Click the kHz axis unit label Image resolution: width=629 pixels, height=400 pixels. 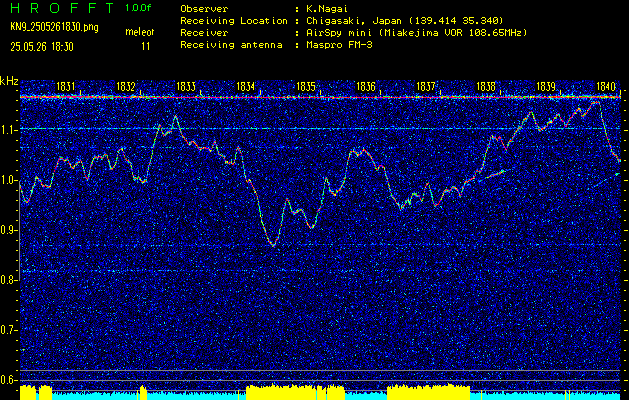click(9, 81)
